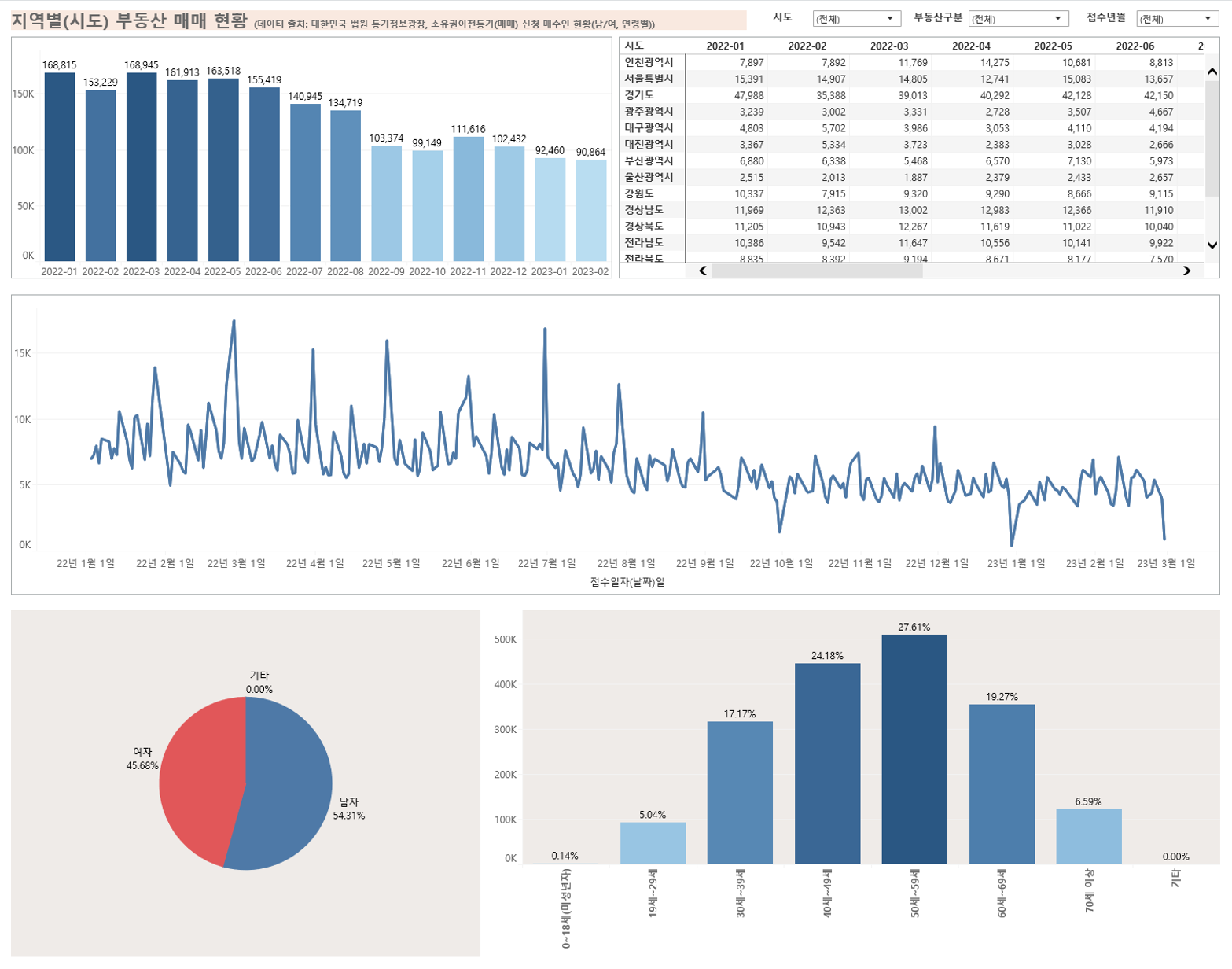
Task: Select the 2022-11 bar labeled 111,616
Action: 469,199
